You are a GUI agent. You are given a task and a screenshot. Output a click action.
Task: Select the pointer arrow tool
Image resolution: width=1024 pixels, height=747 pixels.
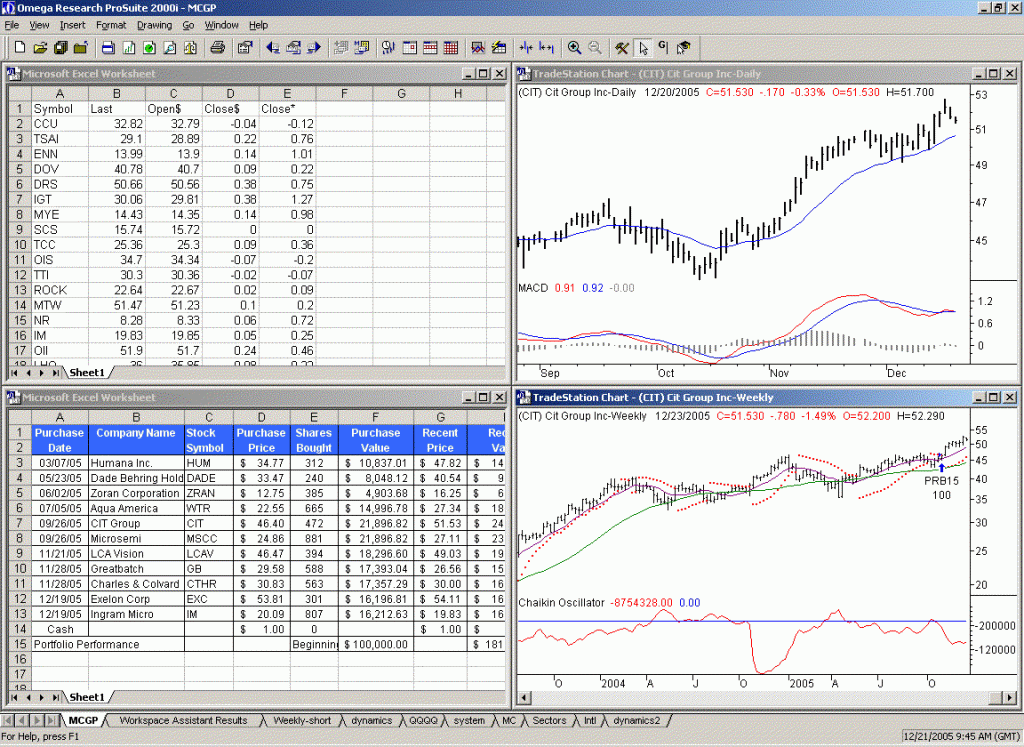coord(643,48)
